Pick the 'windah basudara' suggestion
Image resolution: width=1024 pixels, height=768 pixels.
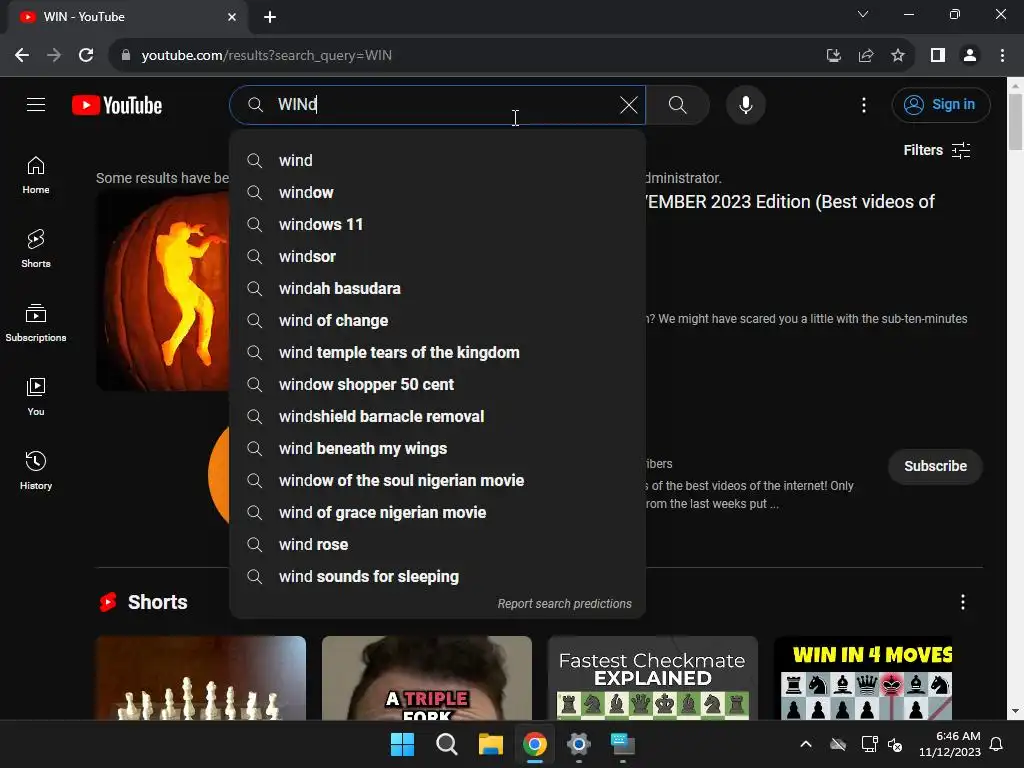coord(438,288)
